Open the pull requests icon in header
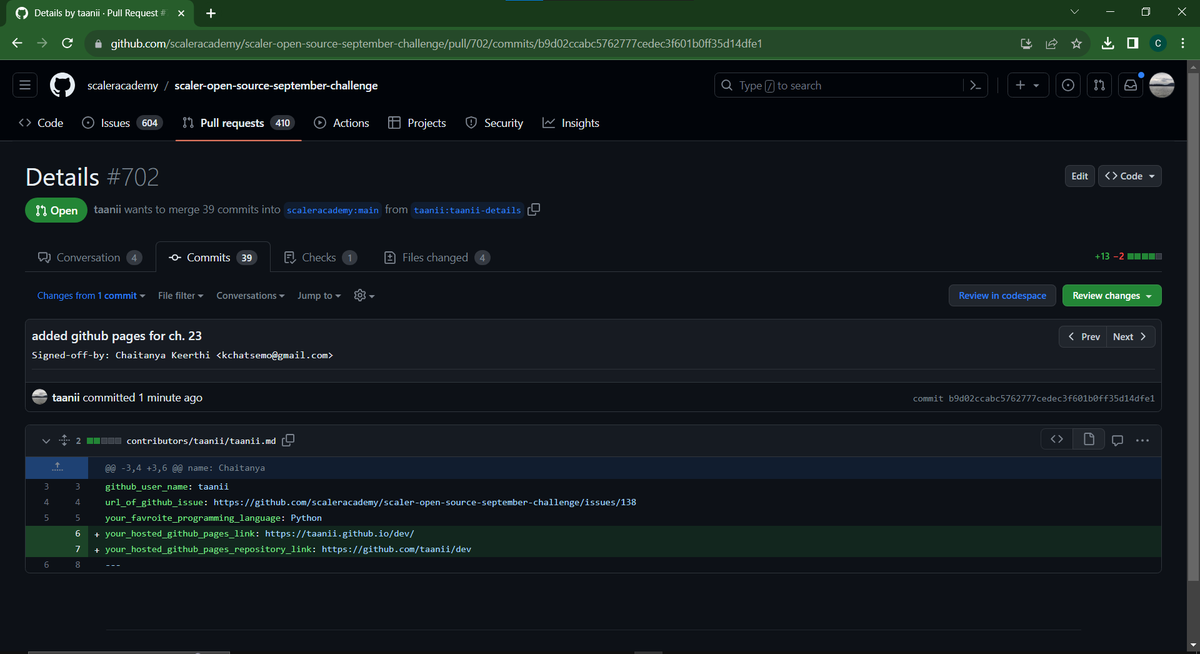 1099,86
